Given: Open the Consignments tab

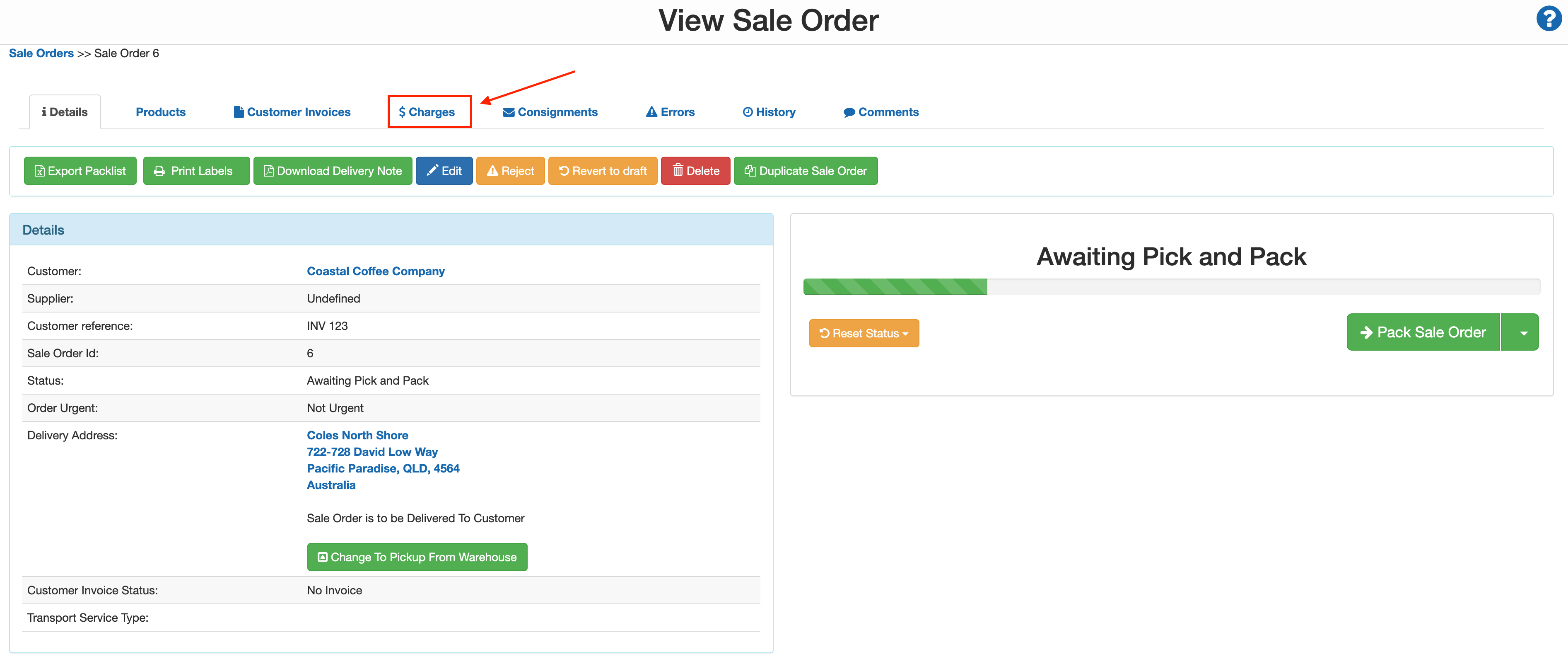Looking at the screenshot, I should (550, 112).
